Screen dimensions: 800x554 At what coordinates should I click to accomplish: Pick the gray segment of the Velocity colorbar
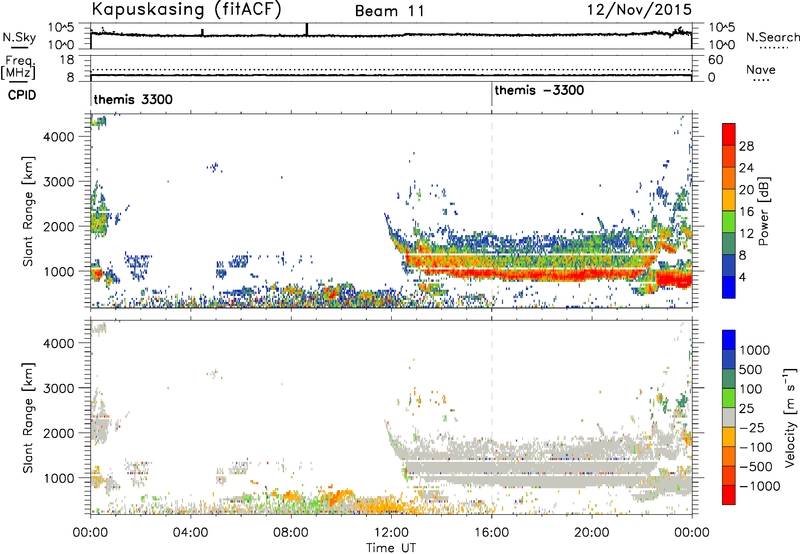(729, 417)
